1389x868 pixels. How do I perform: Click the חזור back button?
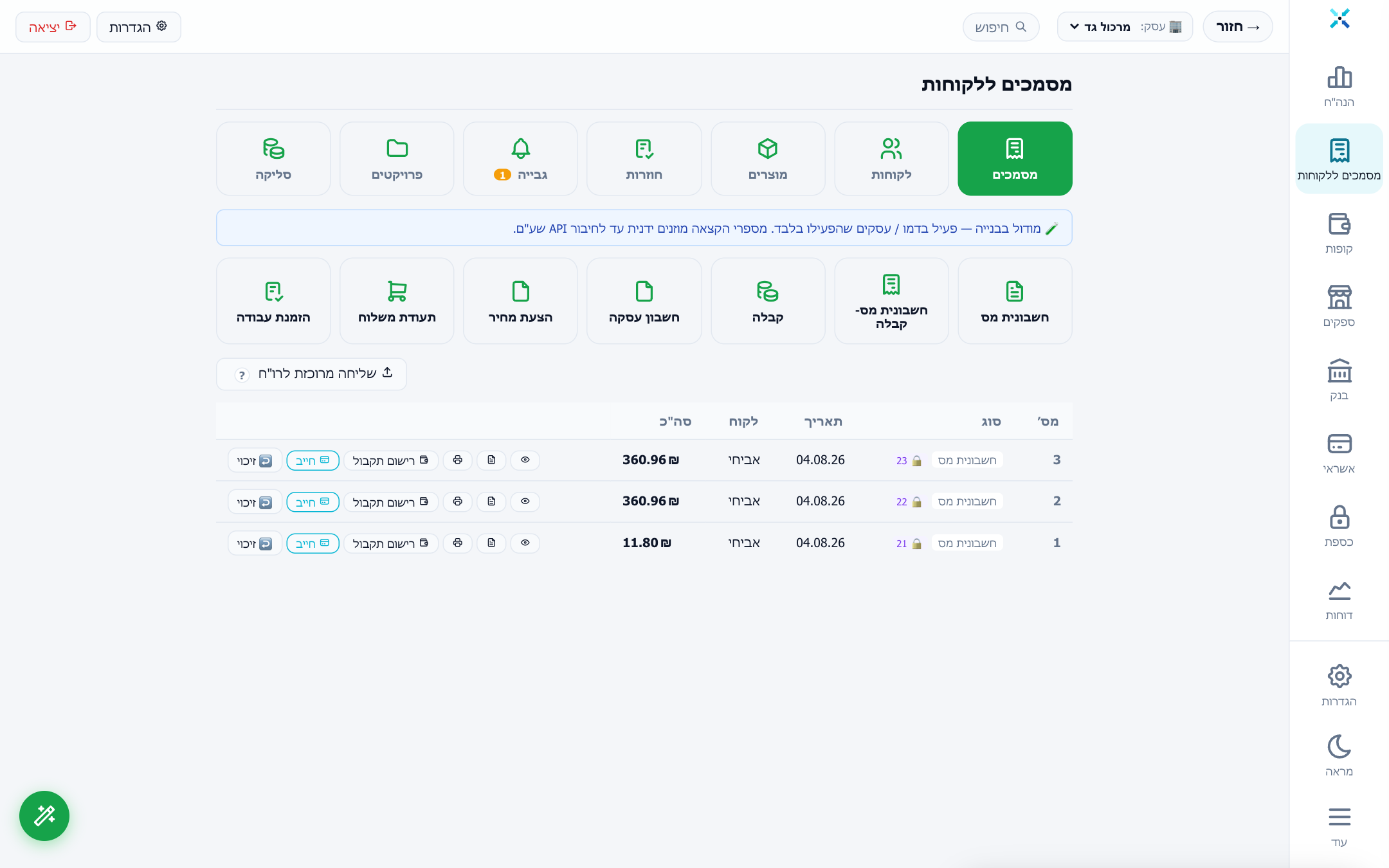[1237, 27]
